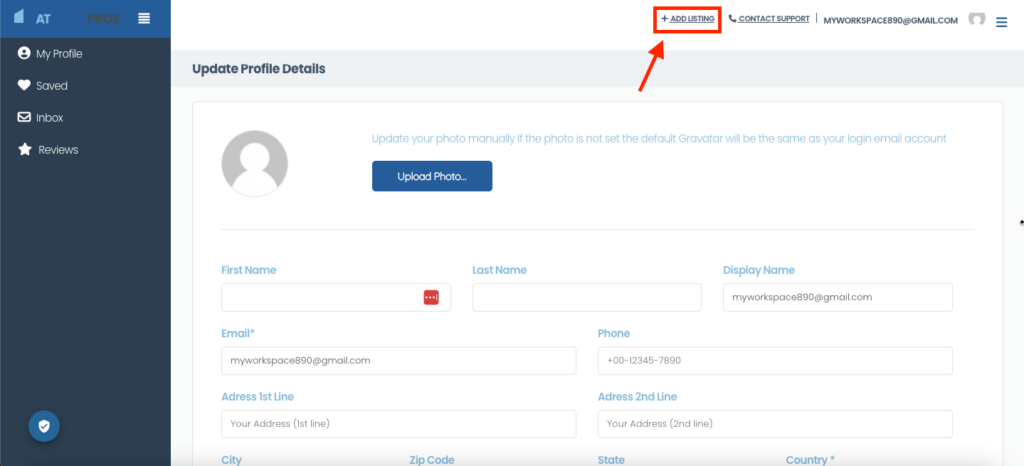Click the red password manager icon
Image resolution: width=1024 pixels, height=466 pixels.
tap(431, 297)
